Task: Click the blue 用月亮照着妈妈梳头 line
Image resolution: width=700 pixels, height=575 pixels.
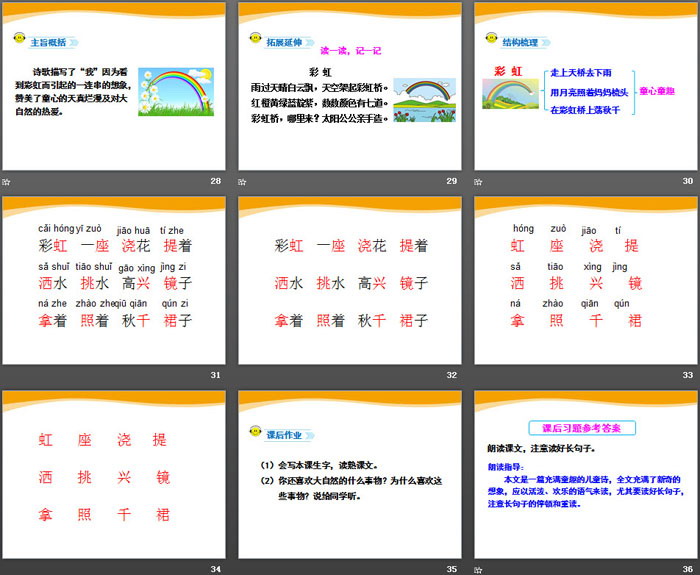Action: coord(589,92)
